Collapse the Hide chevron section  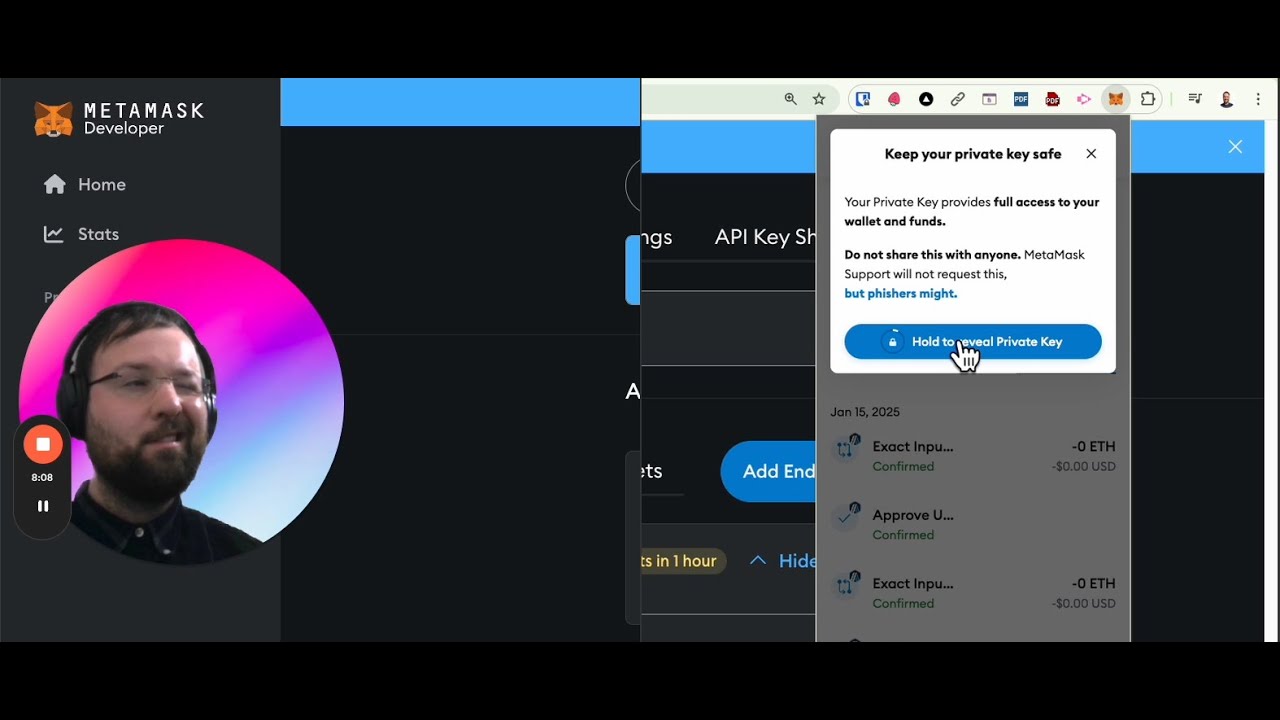point(782,561)
